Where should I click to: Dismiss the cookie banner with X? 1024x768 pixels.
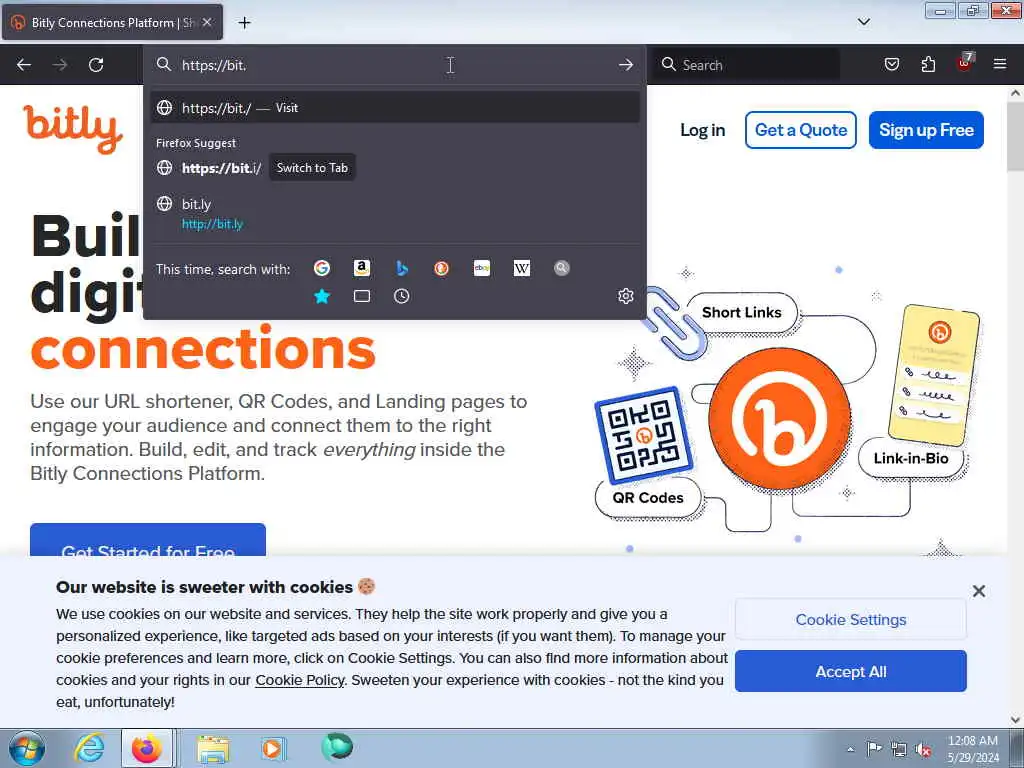tap(978, 591)
